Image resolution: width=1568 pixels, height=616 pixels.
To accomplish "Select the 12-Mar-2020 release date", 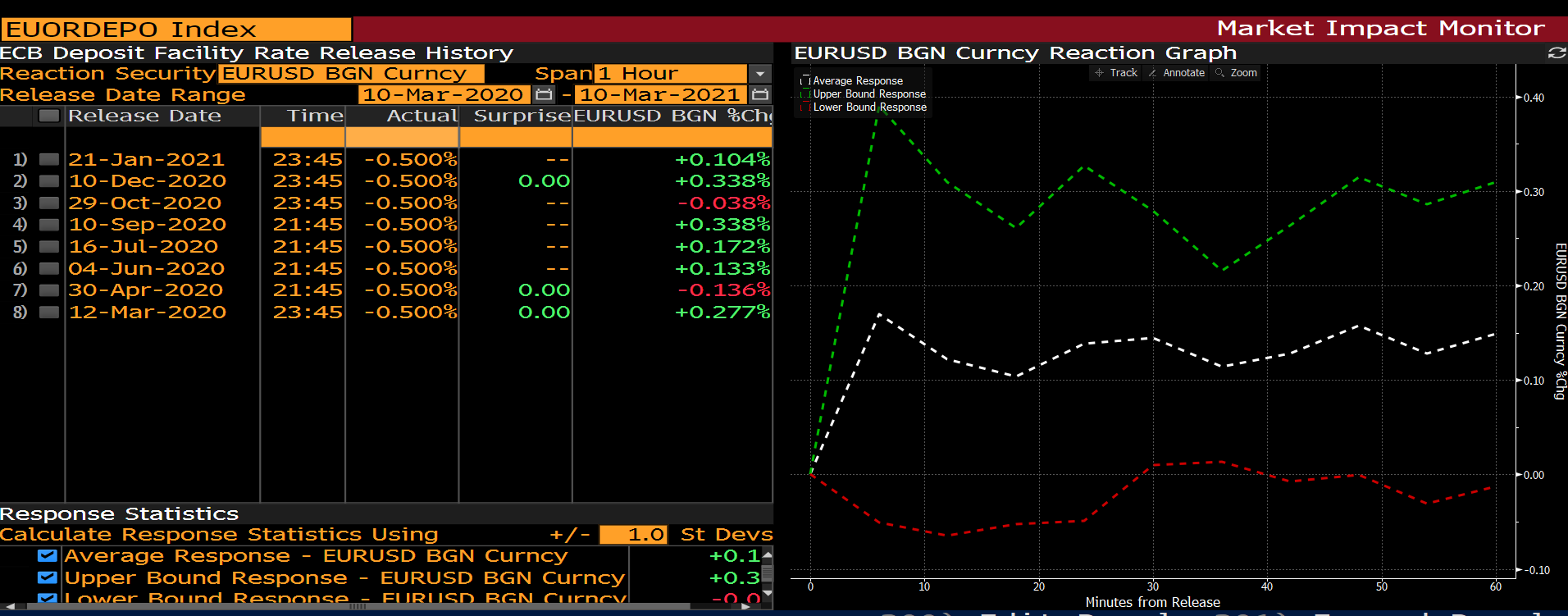I will 147,312.
